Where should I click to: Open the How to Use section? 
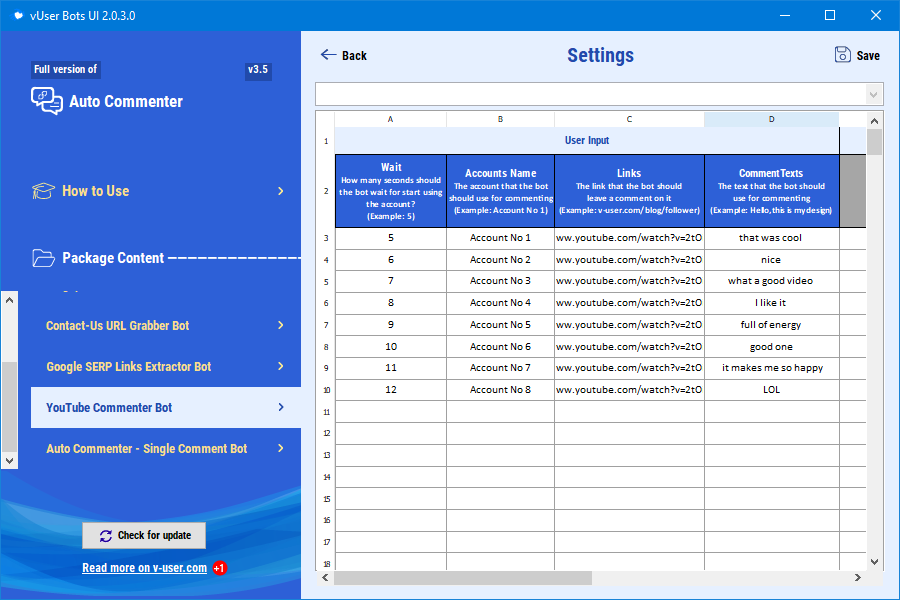tap(158, 191)
